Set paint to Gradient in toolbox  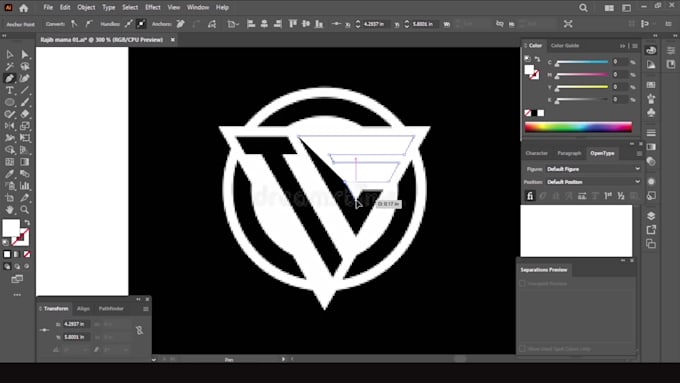[x=17, y=254]
